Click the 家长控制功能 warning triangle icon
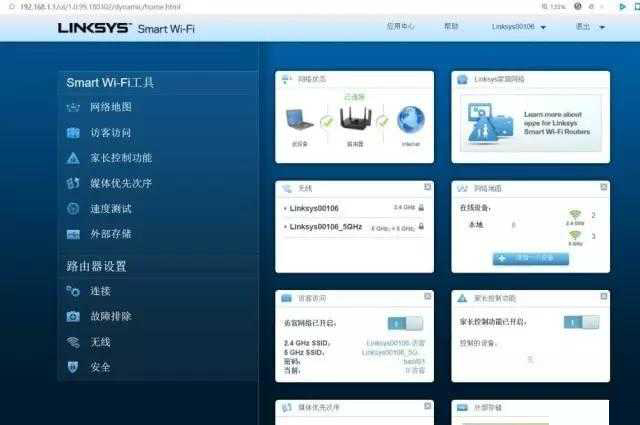This screenshot has height=425, width=640. coord(73,158)
